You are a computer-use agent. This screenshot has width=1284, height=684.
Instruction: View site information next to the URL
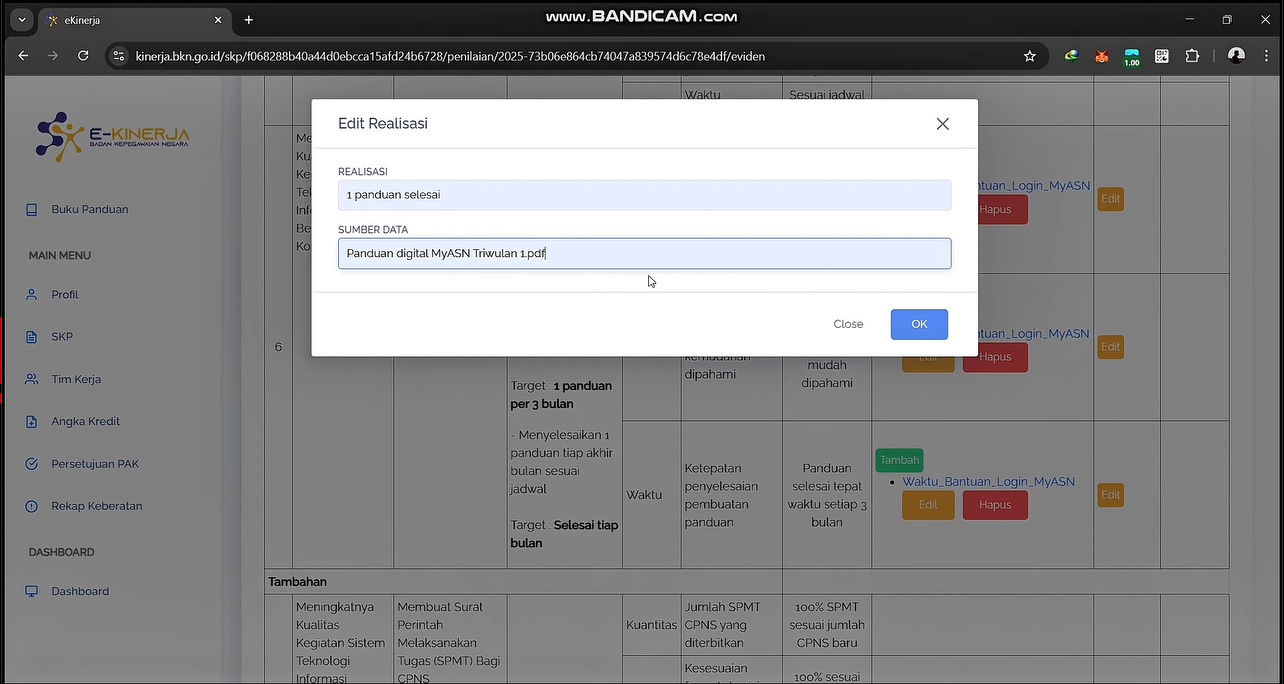(119, 56)
